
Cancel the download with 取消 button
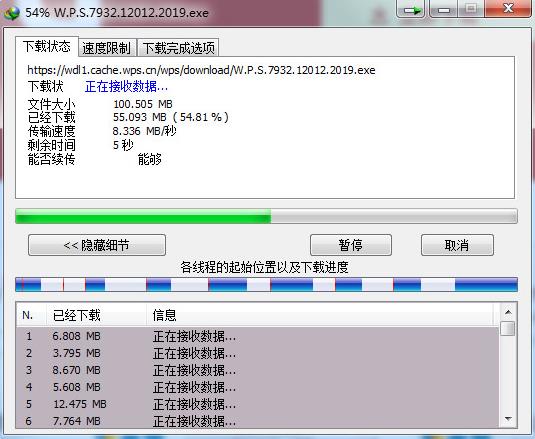tap(457, 245)
